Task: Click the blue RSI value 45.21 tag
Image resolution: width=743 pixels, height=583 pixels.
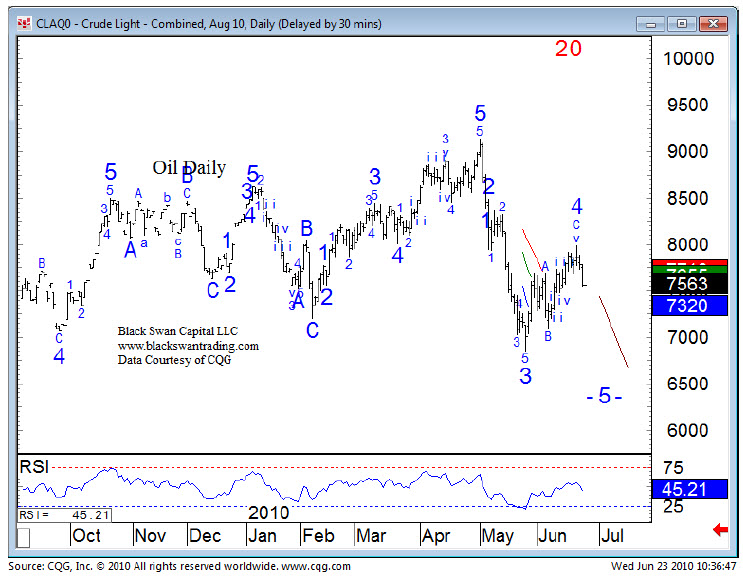Action: (689, 489)
